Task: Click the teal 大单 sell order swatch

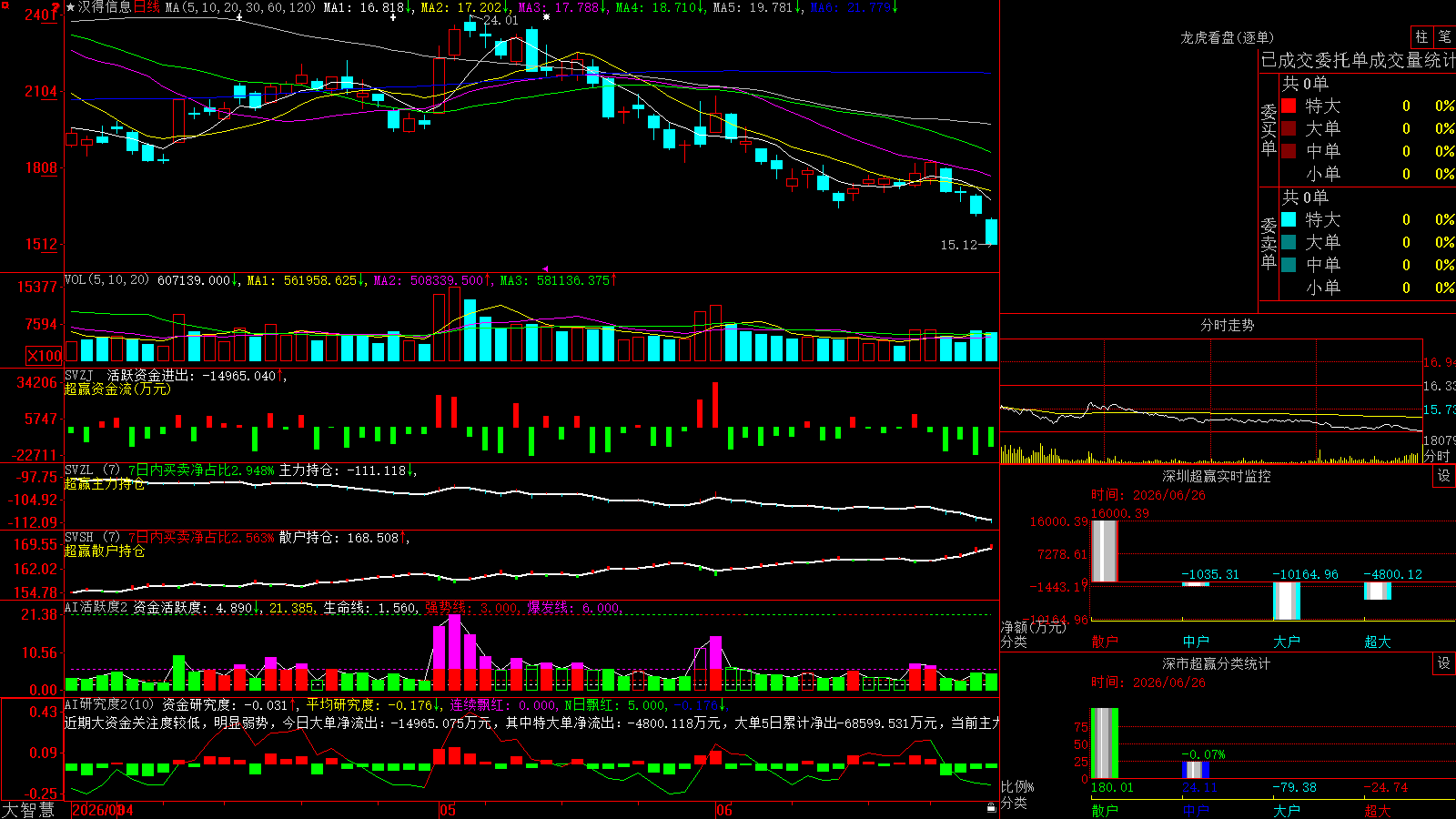Action: [1289, 242]
